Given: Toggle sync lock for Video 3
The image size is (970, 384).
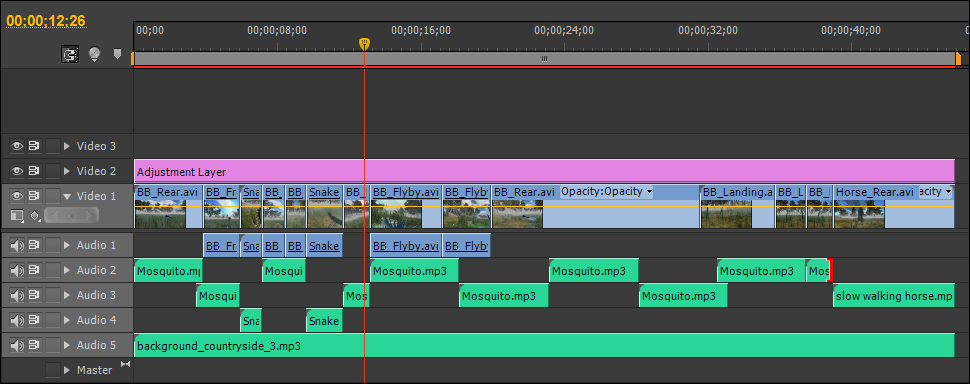Looking at the screenshot, I should click(x=34, y=147).
